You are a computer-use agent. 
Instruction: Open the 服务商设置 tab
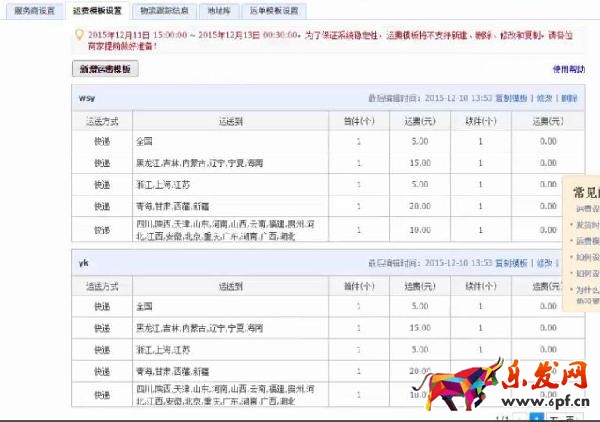coord(34,10)
